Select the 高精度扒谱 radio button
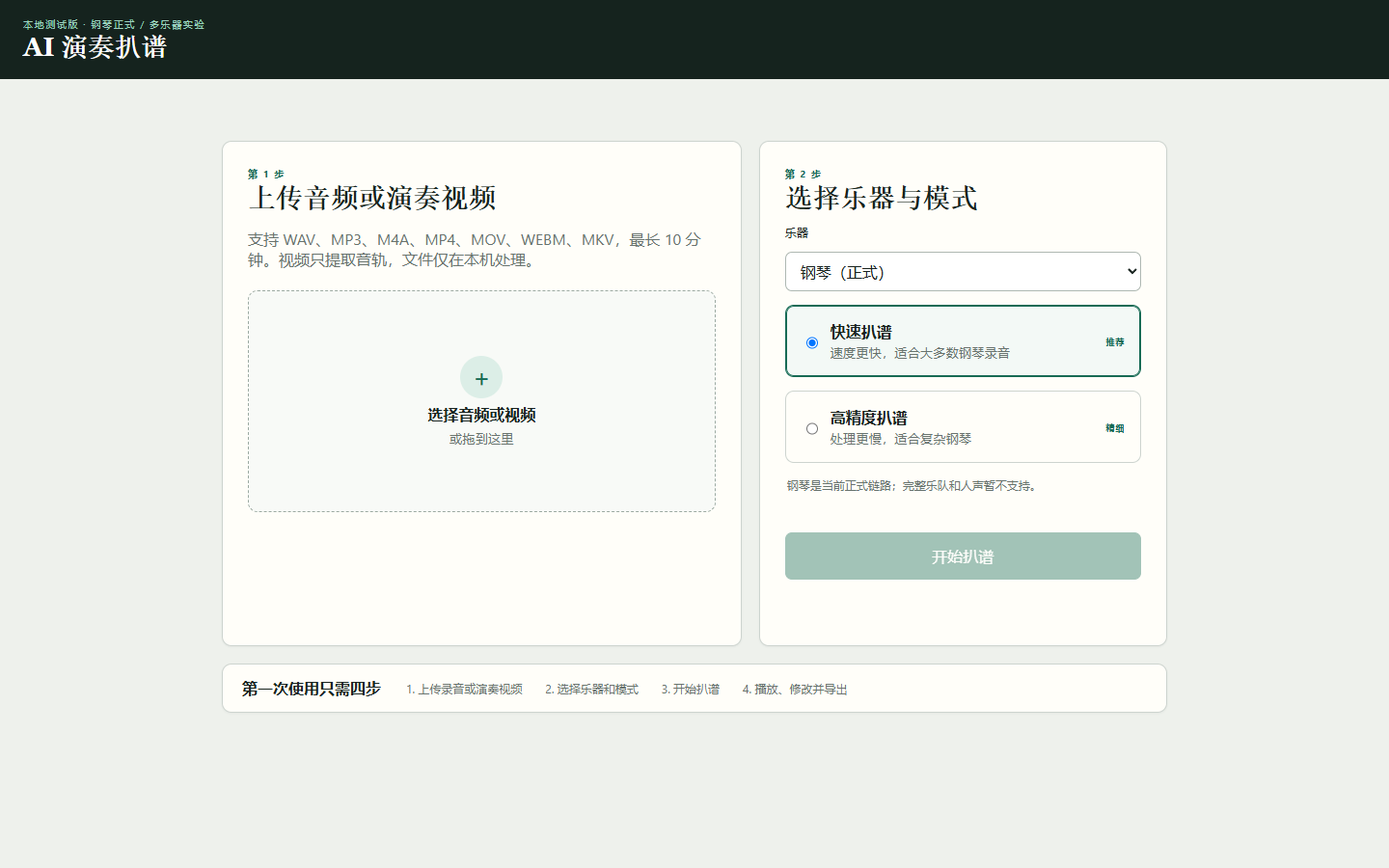 point(812,428)
